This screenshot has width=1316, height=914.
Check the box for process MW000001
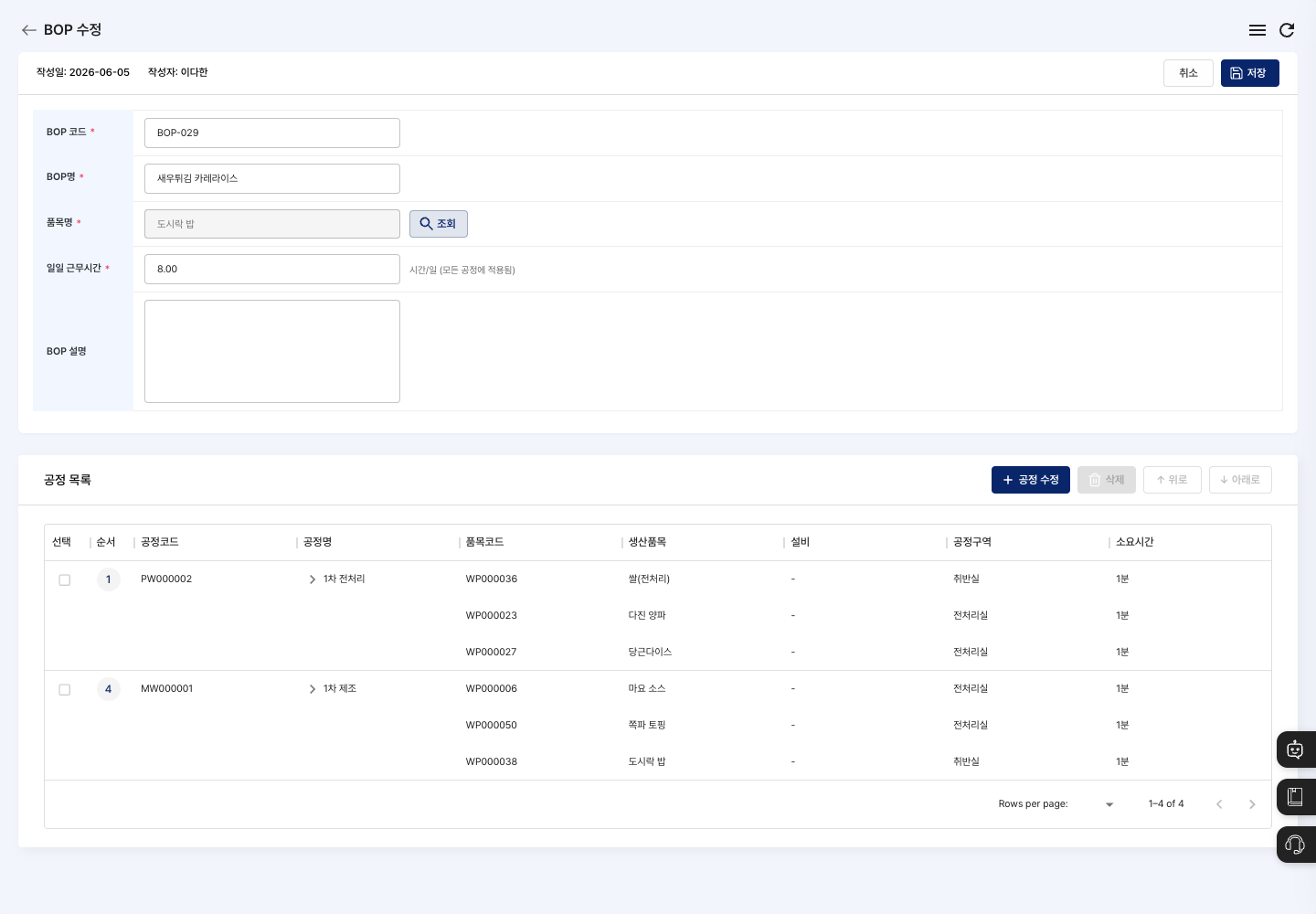pyautogui.click(x=65, y=689)
